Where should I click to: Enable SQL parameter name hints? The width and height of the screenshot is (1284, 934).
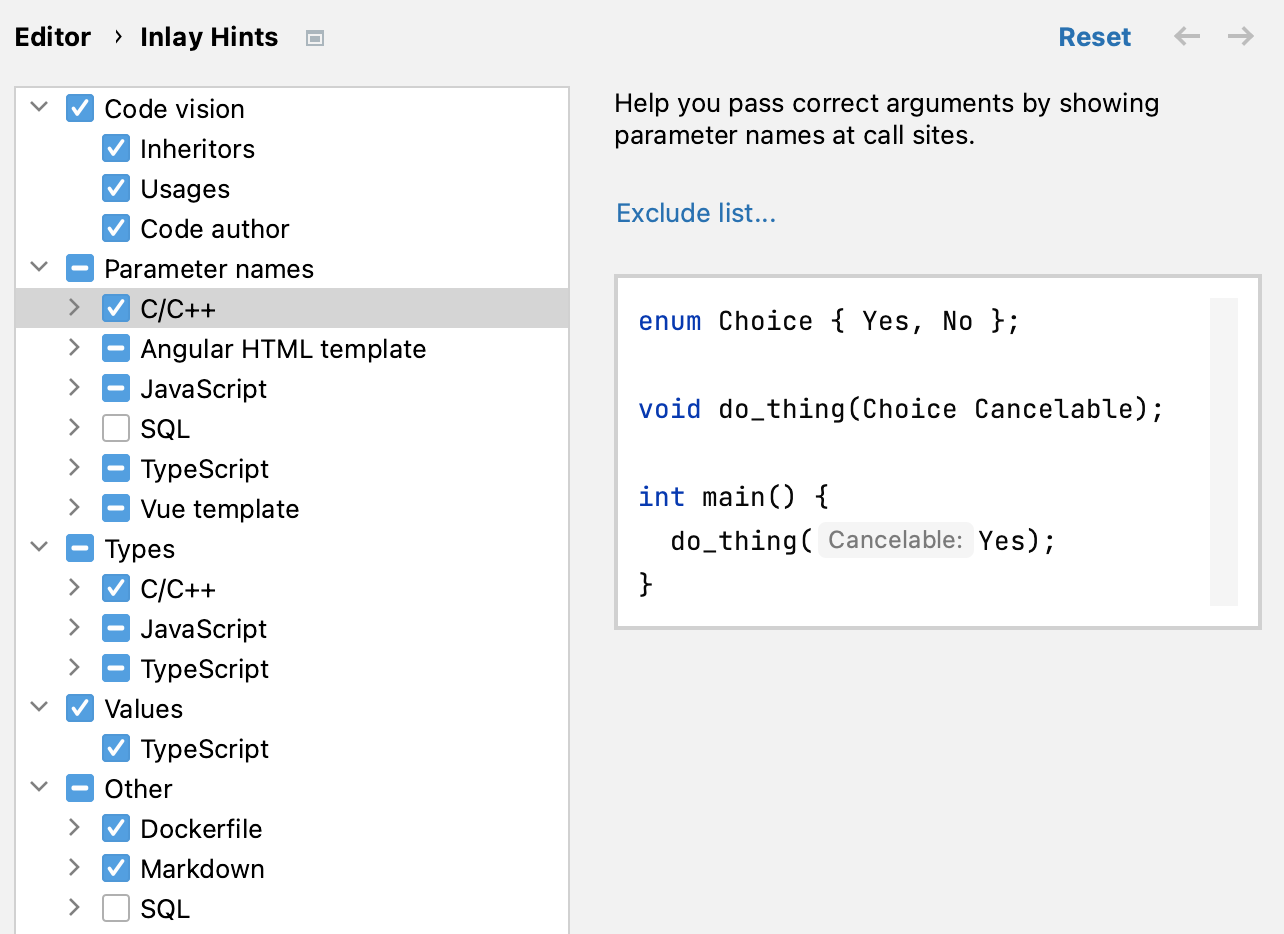click(116, 428)
